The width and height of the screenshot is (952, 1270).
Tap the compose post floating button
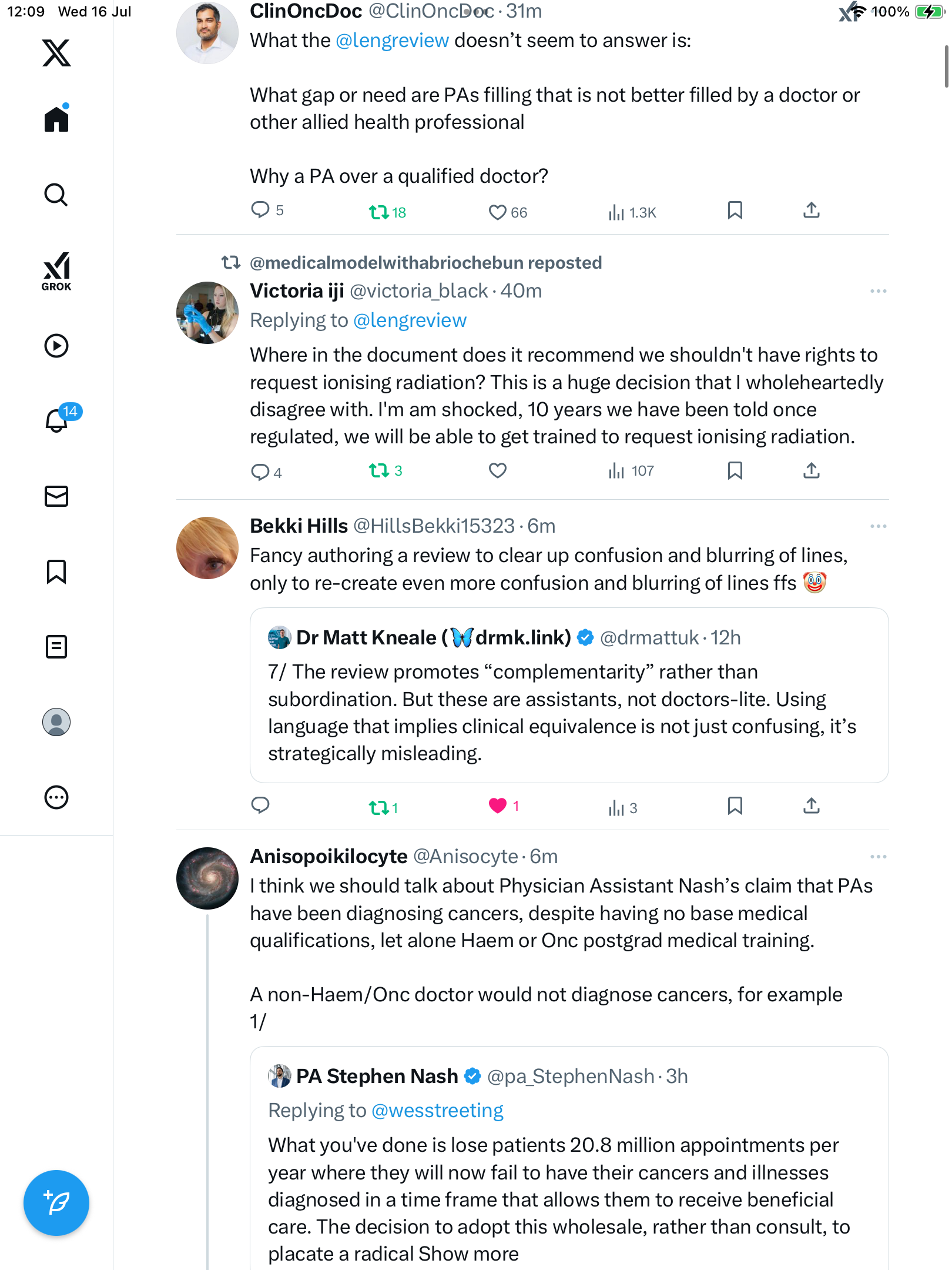[x=56, y=1203]
